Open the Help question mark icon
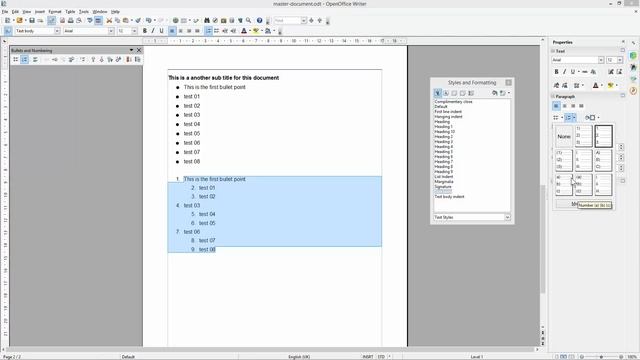The height and width of the screenshot is (360, 640). coord(259,20)
